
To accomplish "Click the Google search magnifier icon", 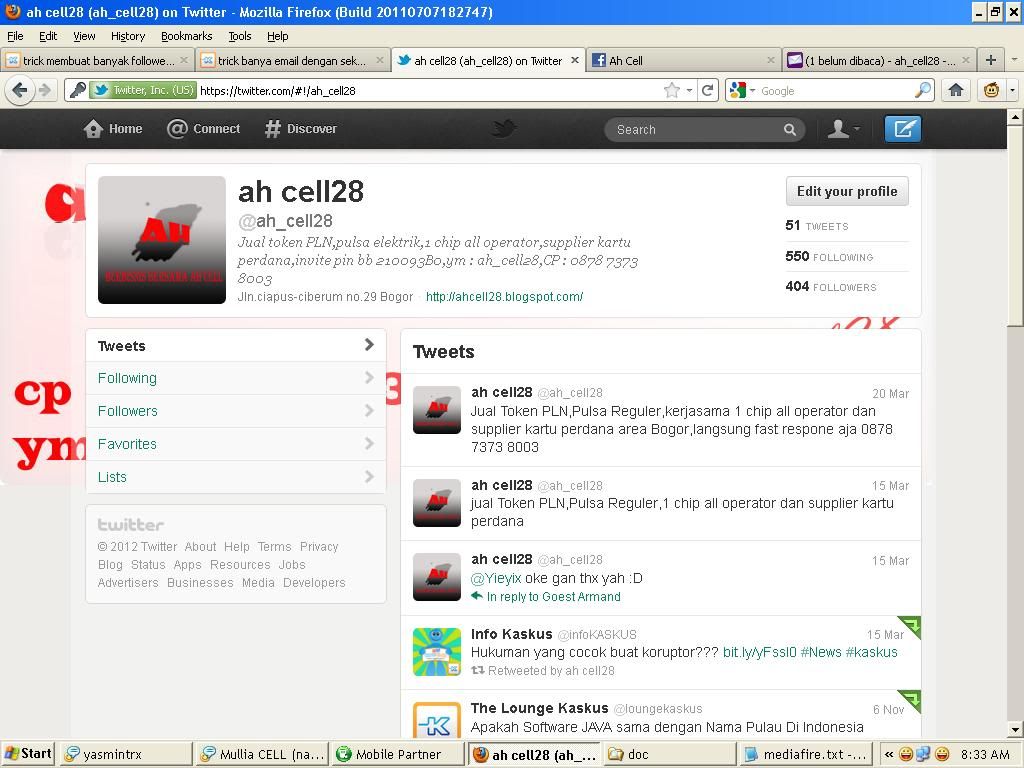I will point(923,90).
